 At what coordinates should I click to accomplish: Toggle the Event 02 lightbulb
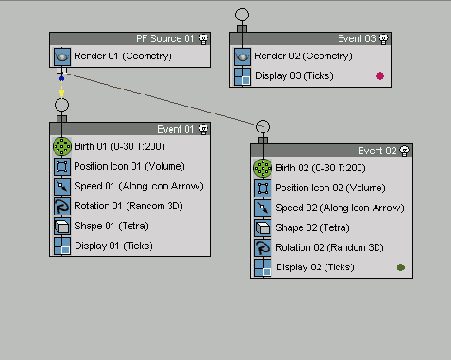(405, 151)
